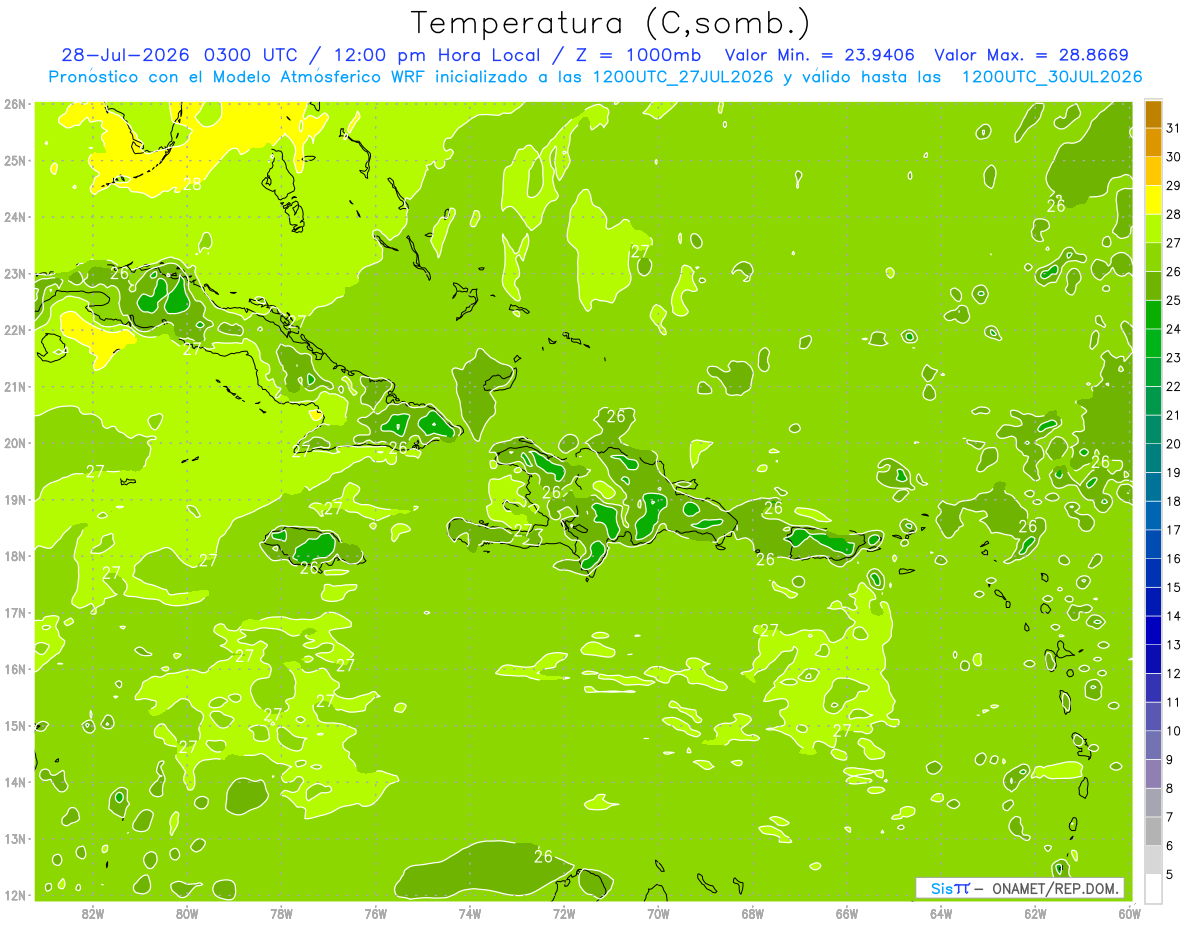1200x927 pixels.
Task: Click the SisTT ONAMET/REP.DOM. logo box
Action: 1020,888
